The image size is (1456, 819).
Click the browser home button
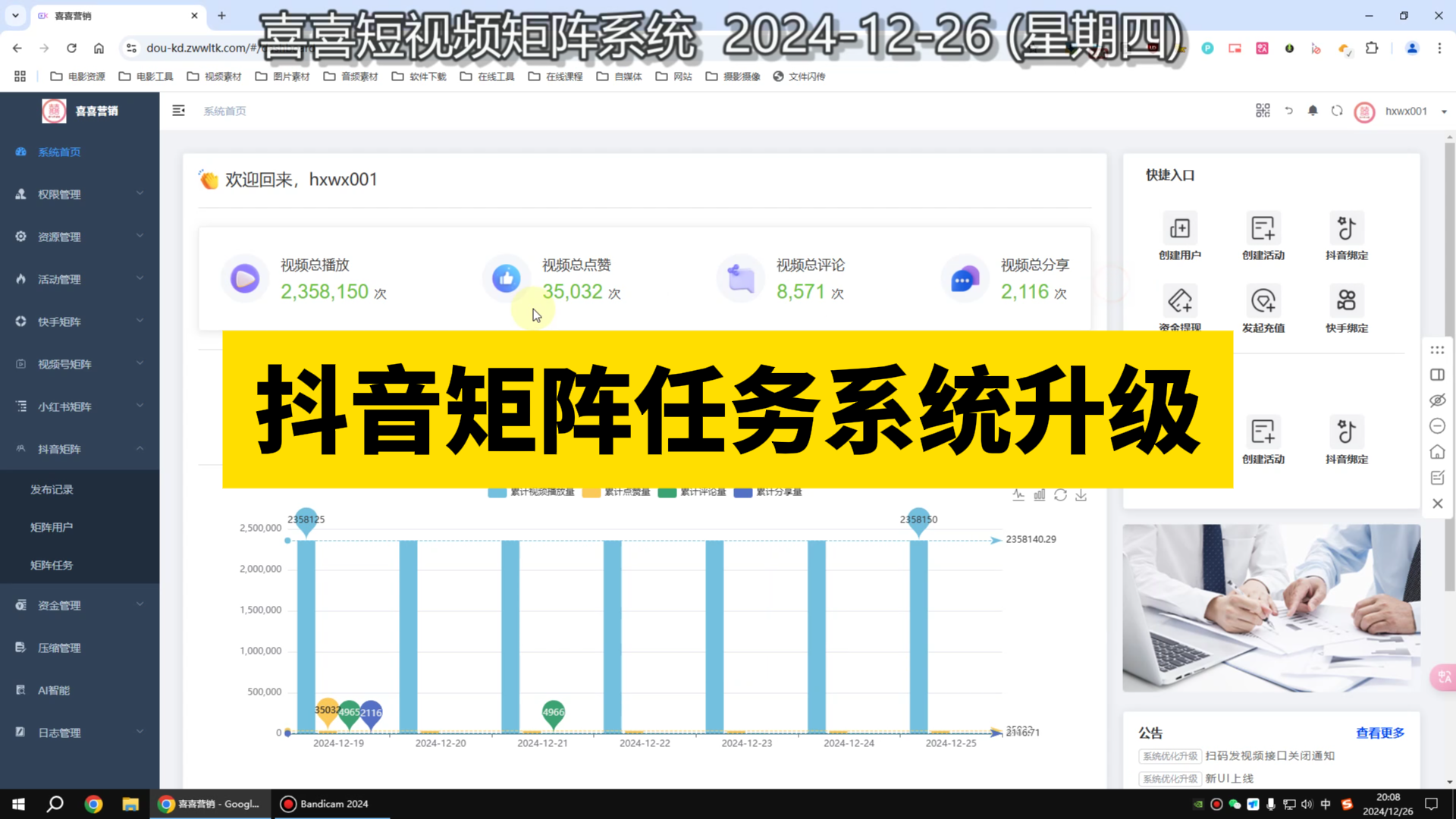pyautogui.click(x=99, y=48)
